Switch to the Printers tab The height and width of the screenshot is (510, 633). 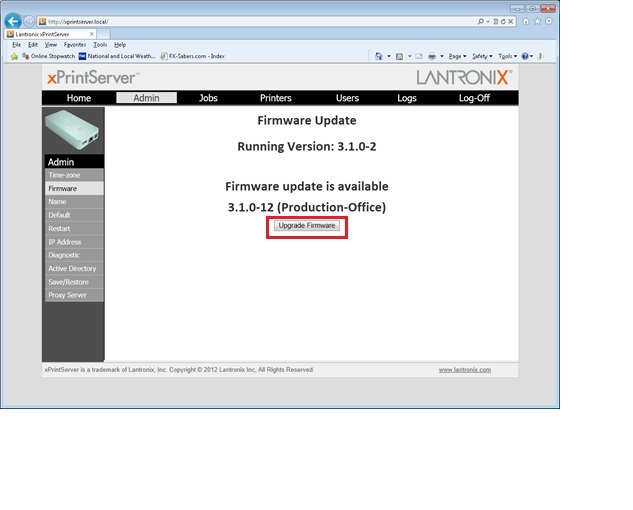pos(275,98)
